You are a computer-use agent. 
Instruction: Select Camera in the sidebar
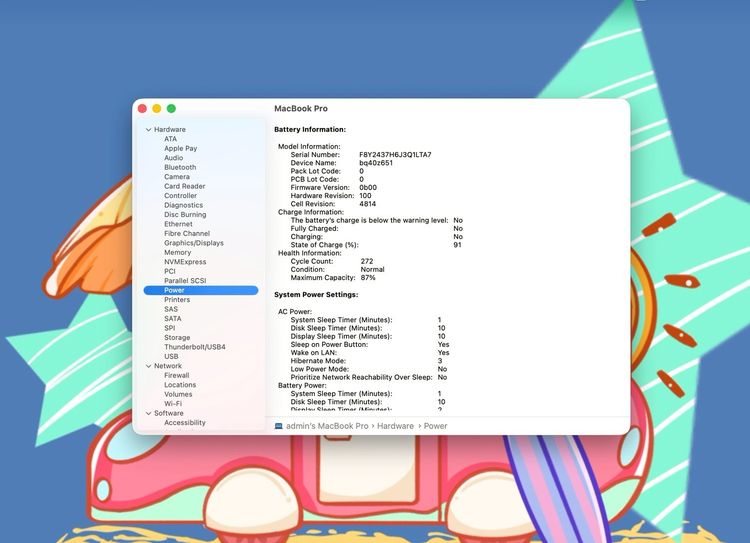176,177
